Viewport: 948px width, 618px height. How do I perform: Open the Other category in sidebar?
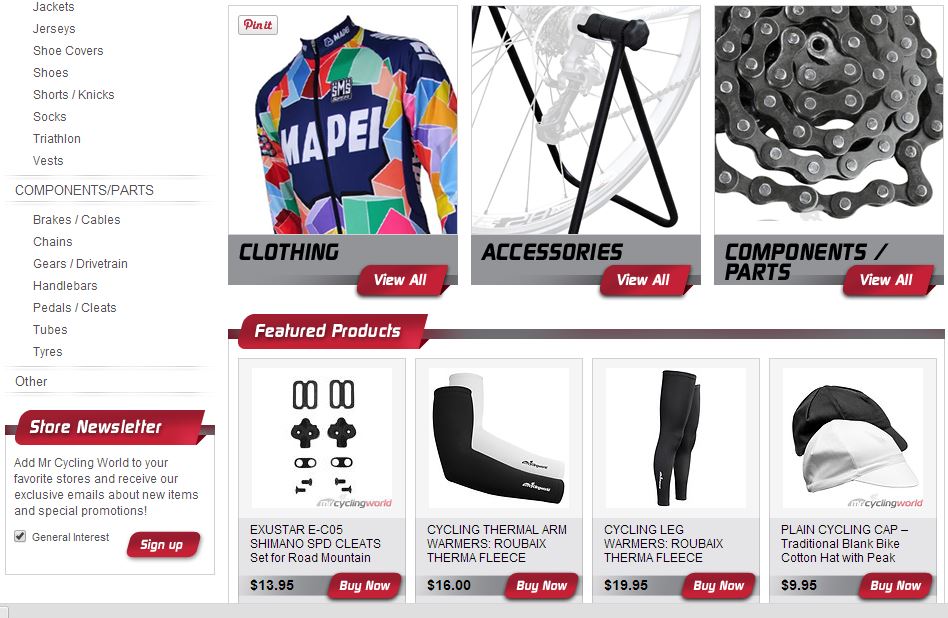tap(31, 382)
